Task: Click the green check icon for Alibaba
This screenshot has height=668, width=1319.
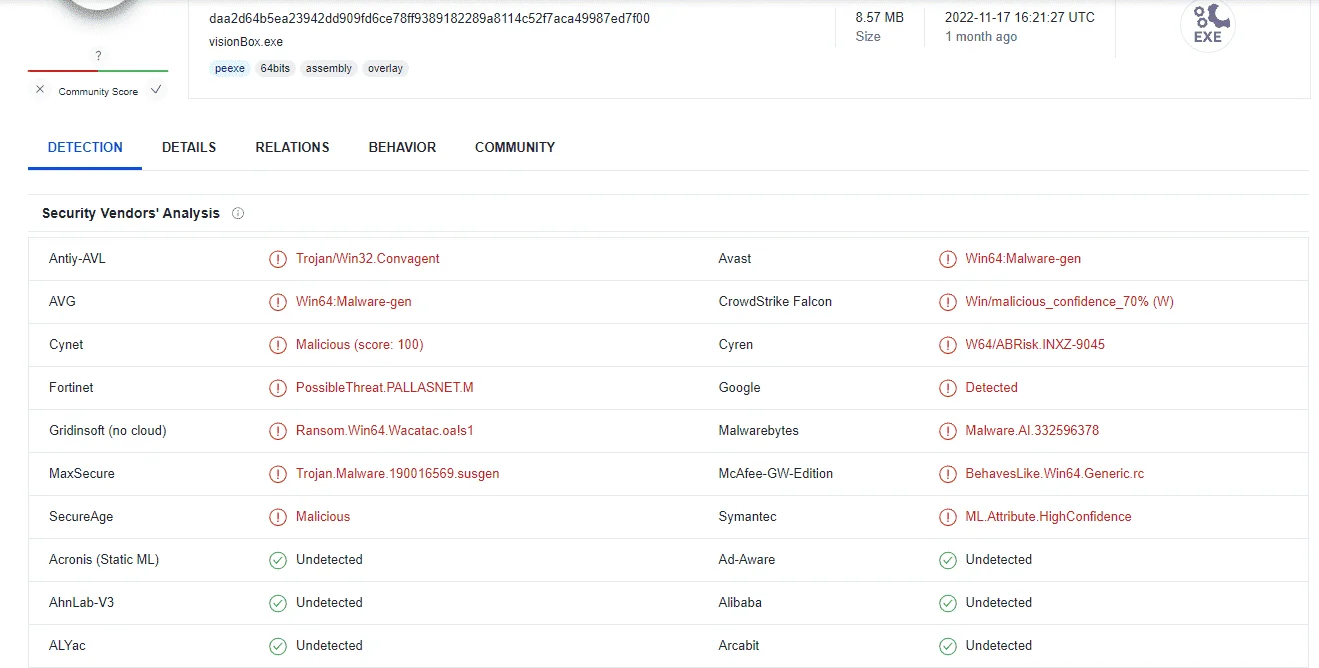Action: coord(947,603)
